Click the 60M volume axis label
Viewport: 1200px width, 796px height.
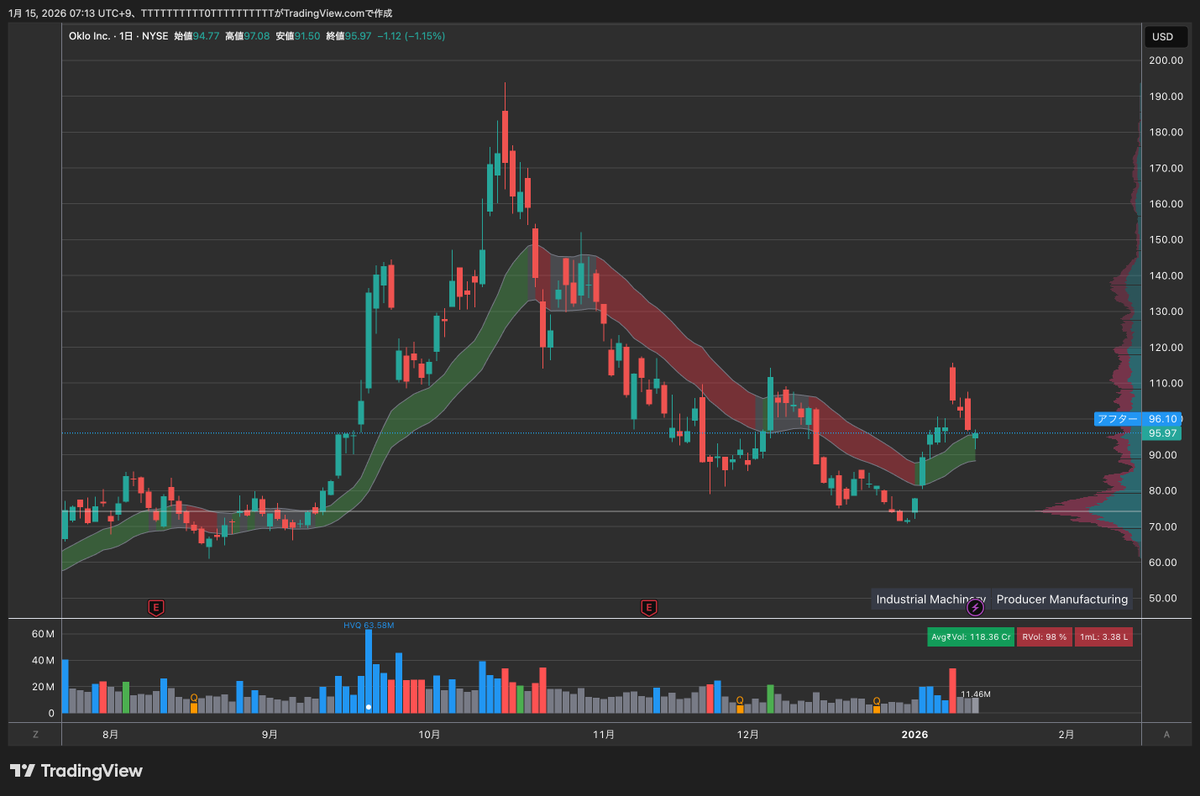(42, 634)
